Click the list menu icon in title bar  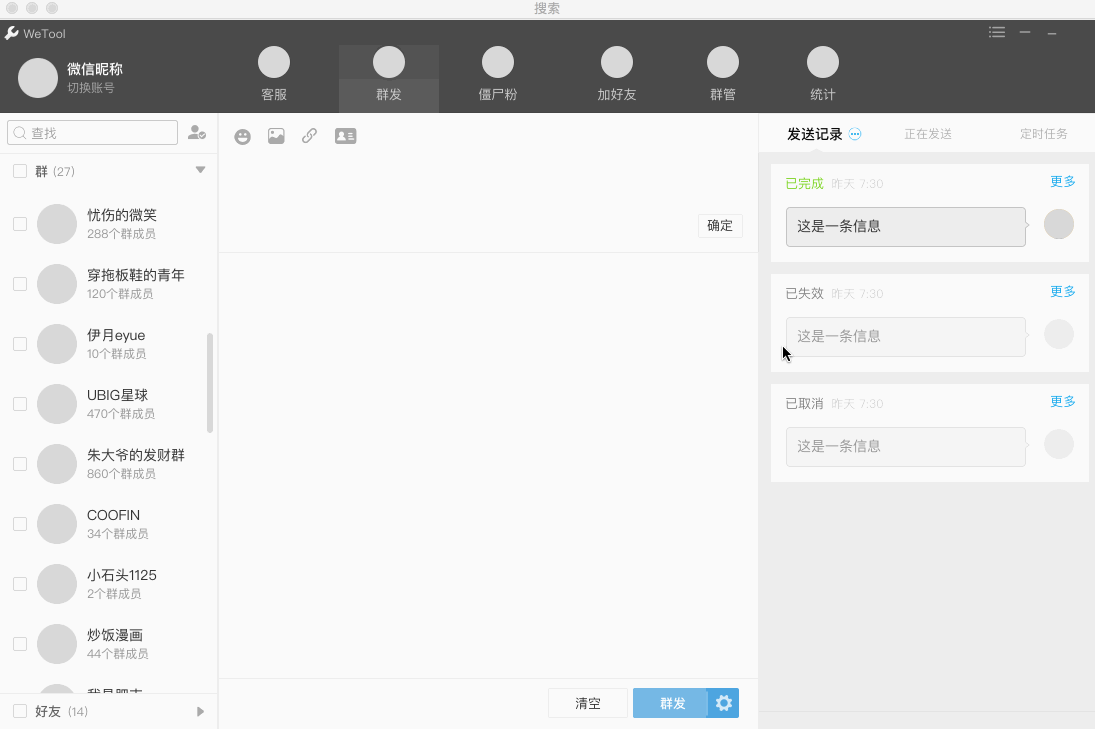[997, 32]
